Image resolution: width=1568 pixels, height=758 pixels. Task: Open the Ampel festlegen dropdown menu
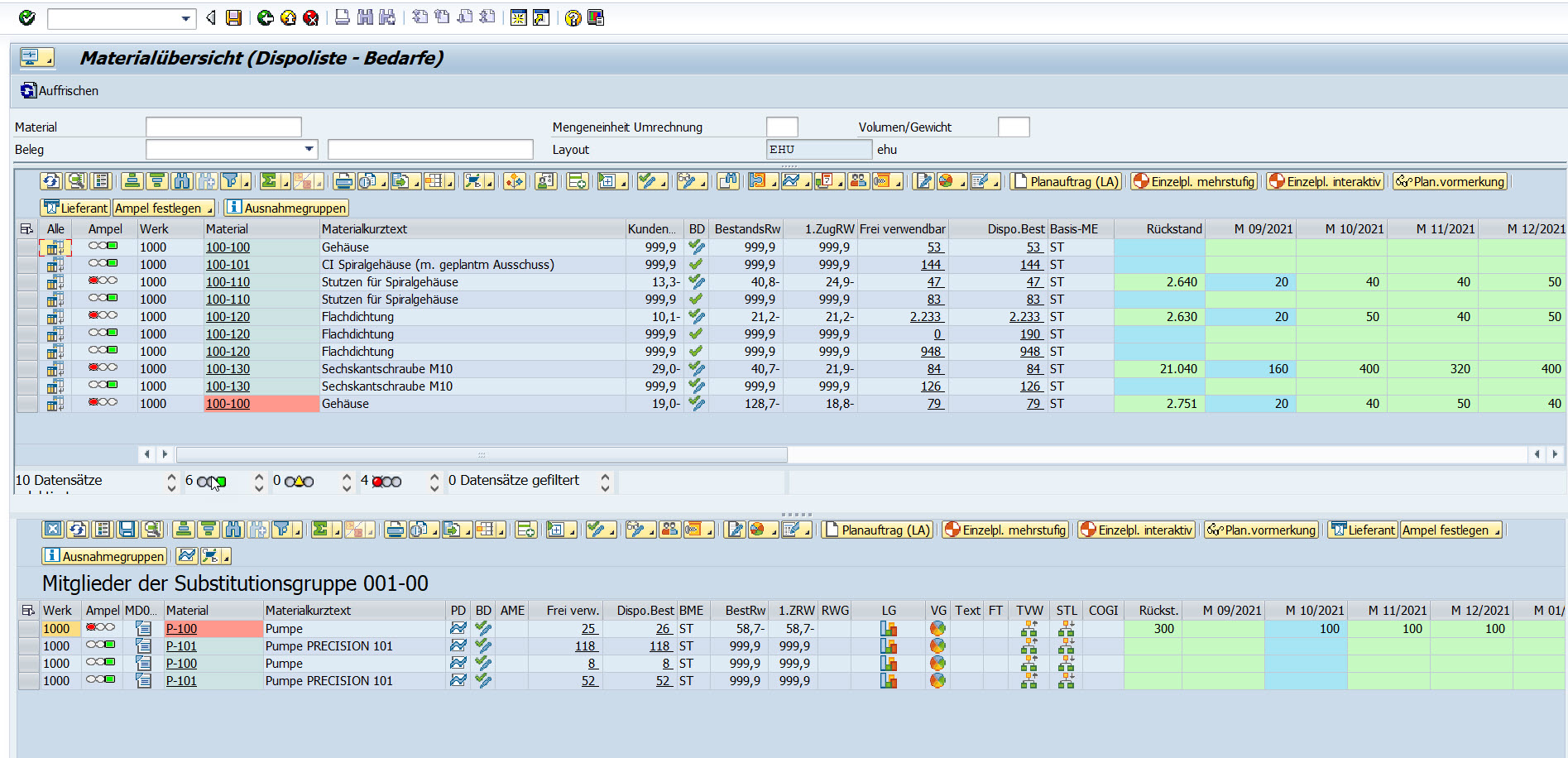click(x=164, y=208)
